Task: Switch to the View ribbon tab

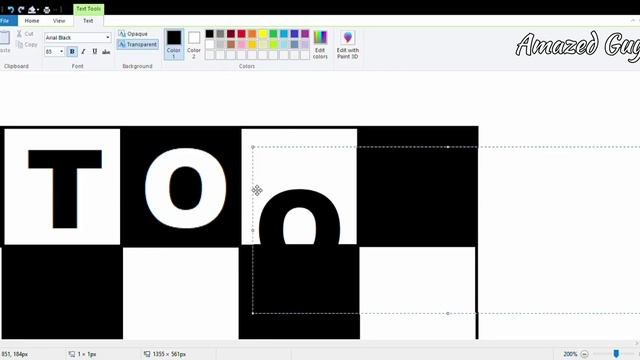Action: (x=59, y=20)
